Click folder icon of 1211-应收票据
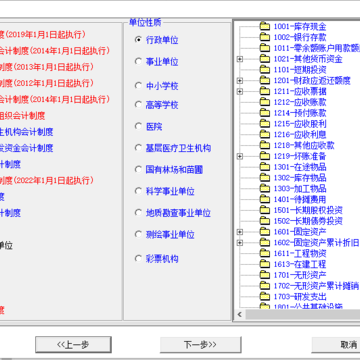360x360 pixels. 265,91
